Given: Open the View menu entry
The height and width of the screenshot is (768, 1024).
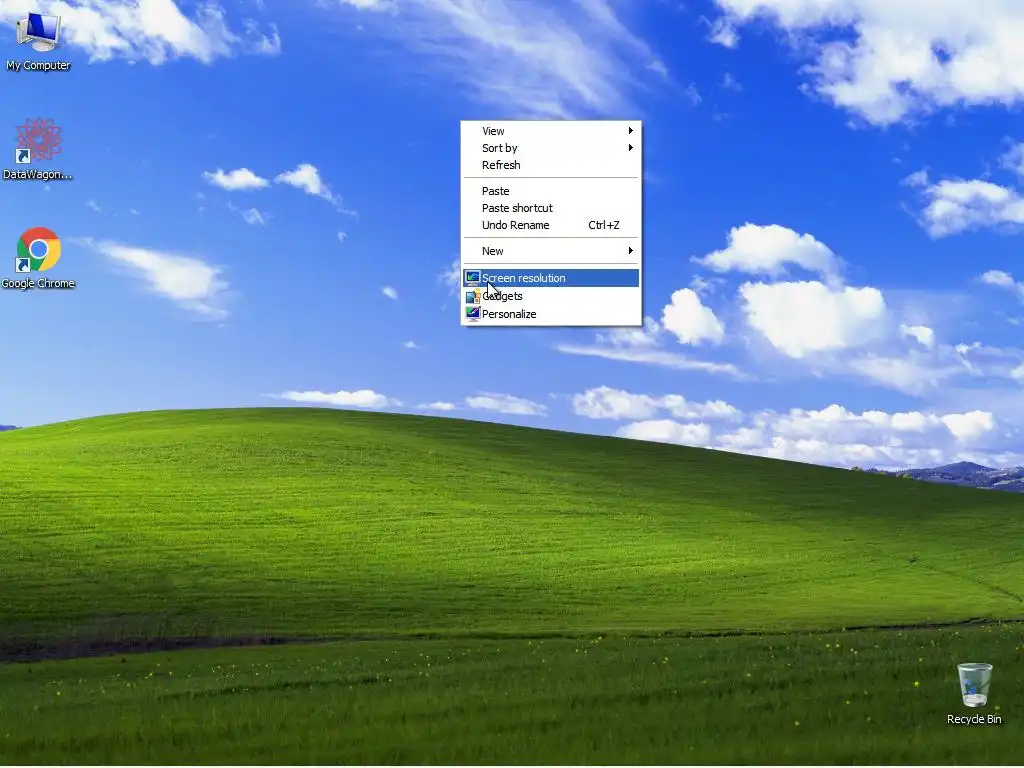Looking at the screenshot, I should click(551, 131).
